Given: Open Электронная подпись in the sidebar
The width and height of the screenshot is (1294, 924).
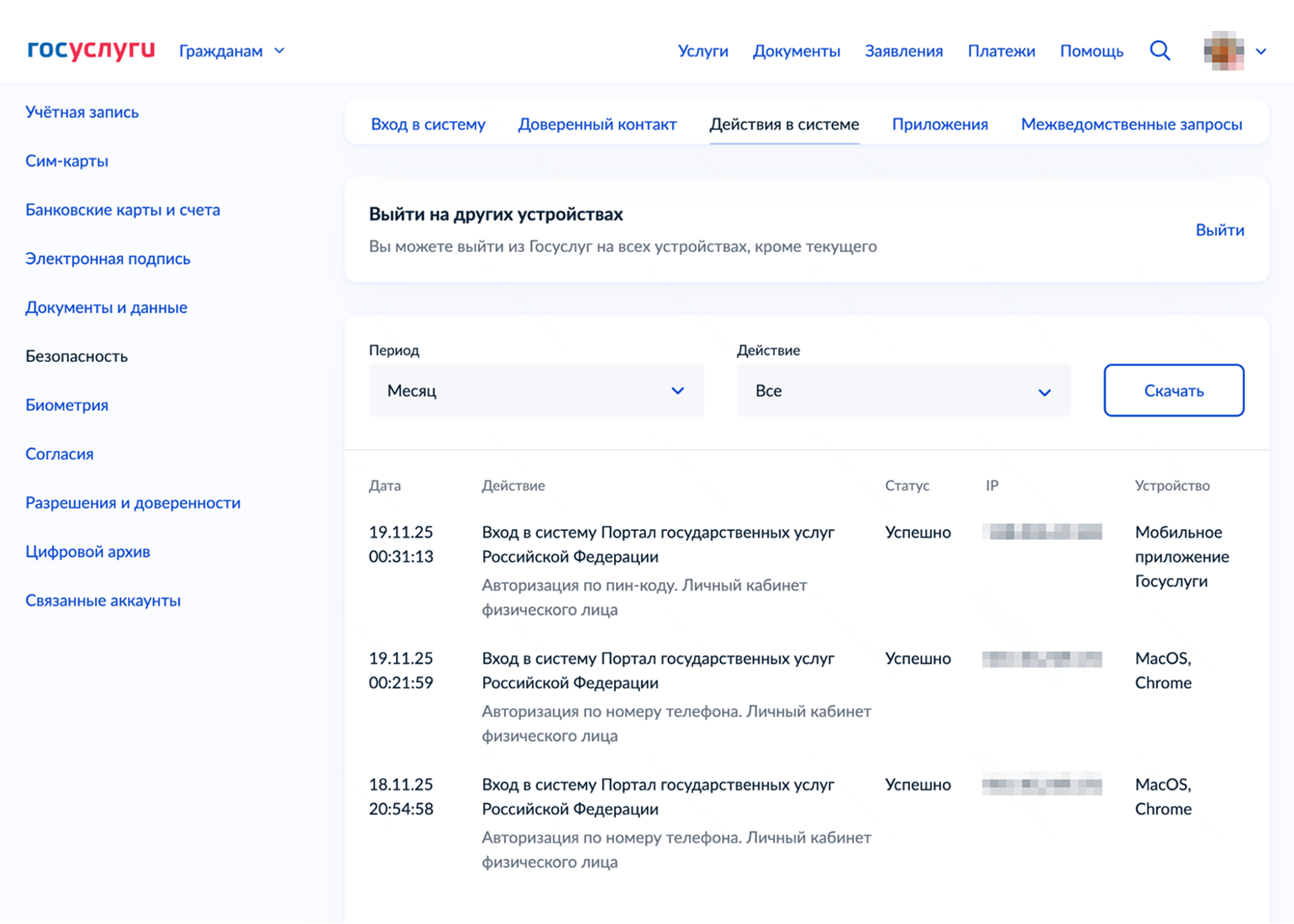Looking at the screenshot, I should (108, 259).
